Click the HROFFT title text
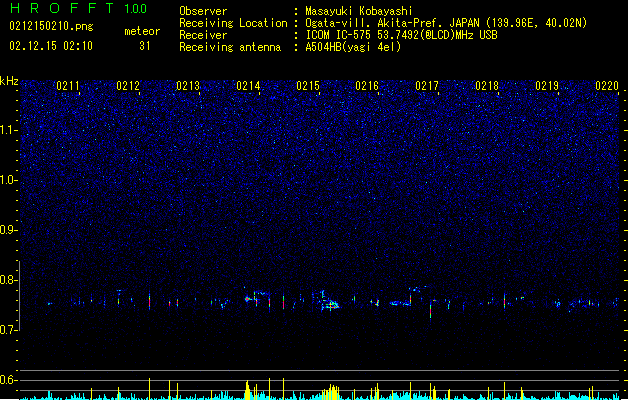 point(62,8)
